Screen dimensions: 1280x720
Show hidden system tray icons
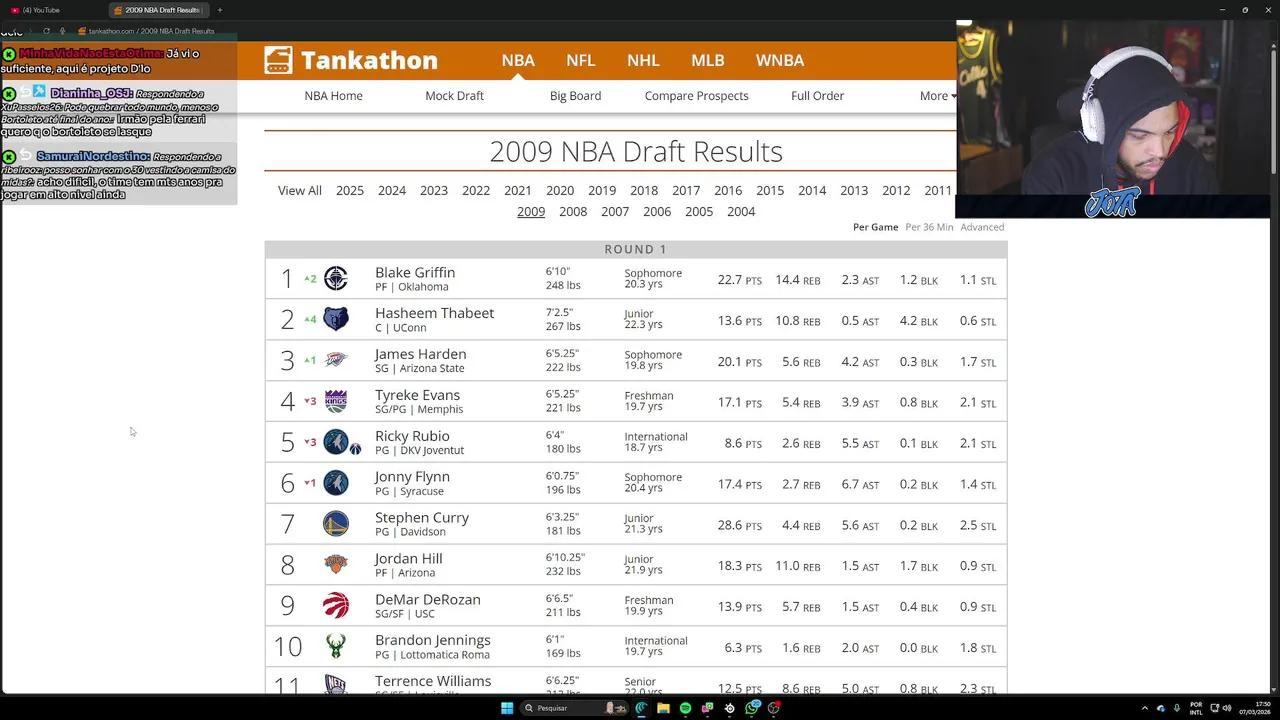click(x=1146, y=708)
